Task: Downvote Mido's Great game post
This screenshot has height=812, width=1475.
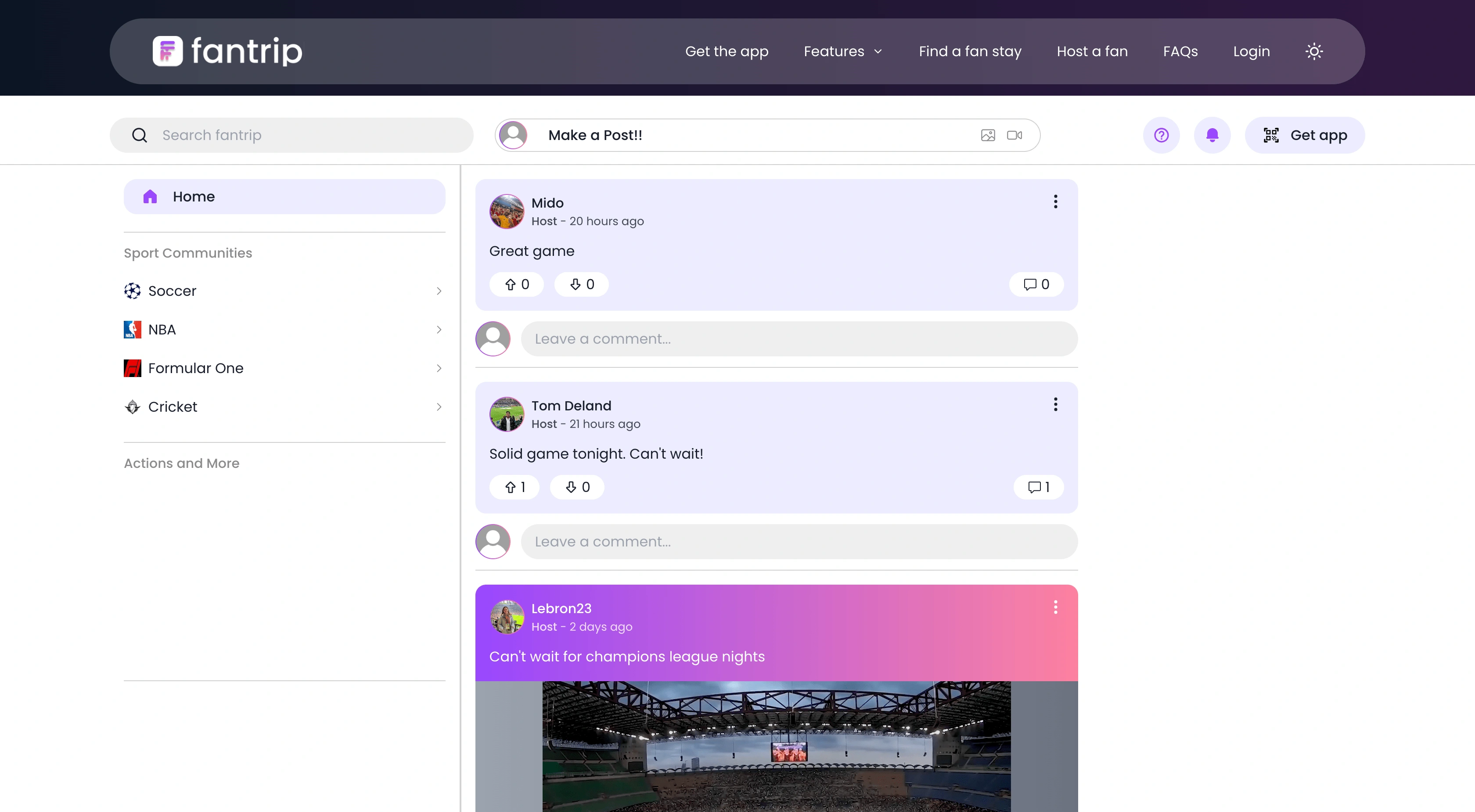Action: click(582, 284)
